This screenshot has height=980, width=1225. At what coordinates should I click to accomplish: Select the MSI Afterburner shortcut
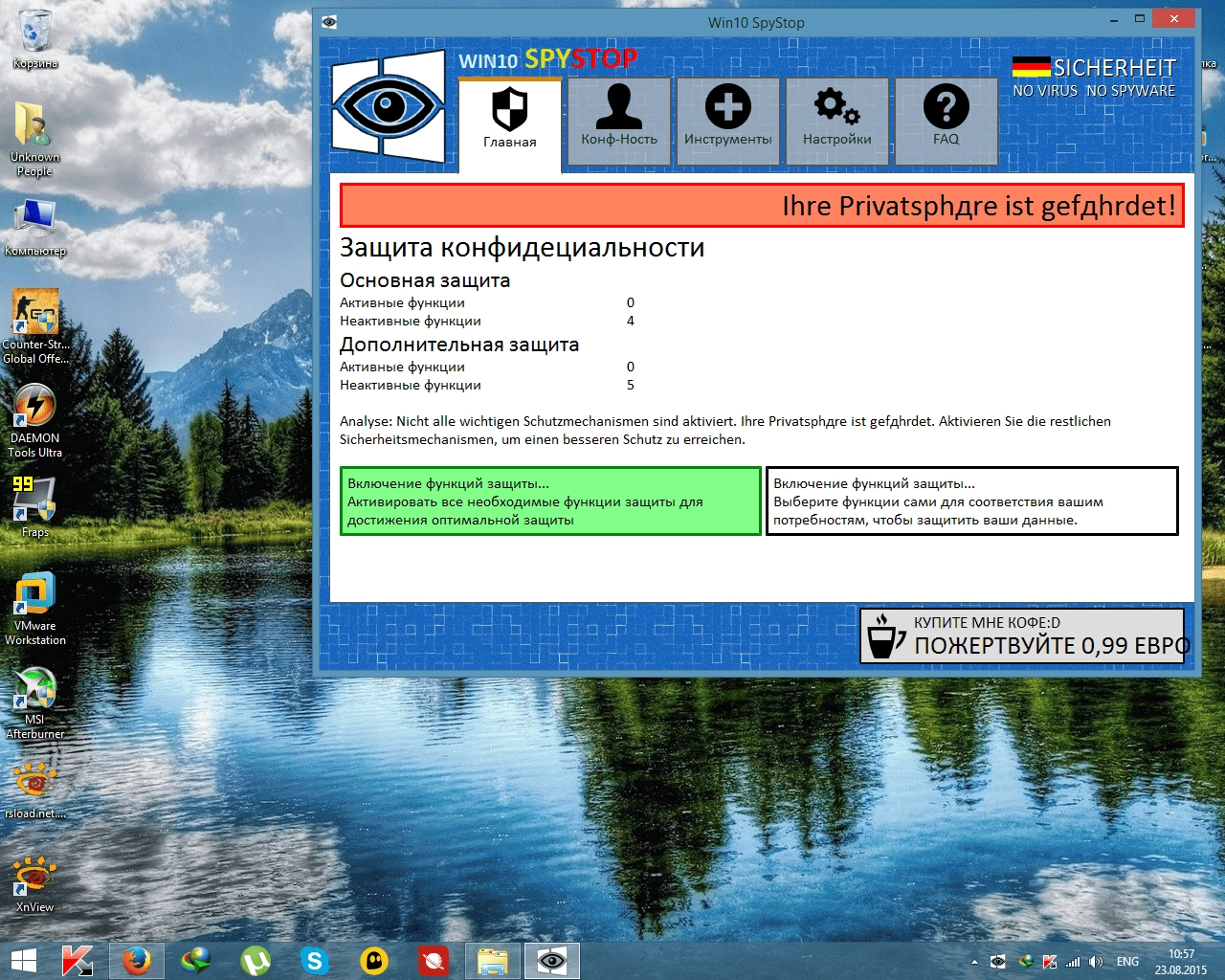[x=35, y=702]
